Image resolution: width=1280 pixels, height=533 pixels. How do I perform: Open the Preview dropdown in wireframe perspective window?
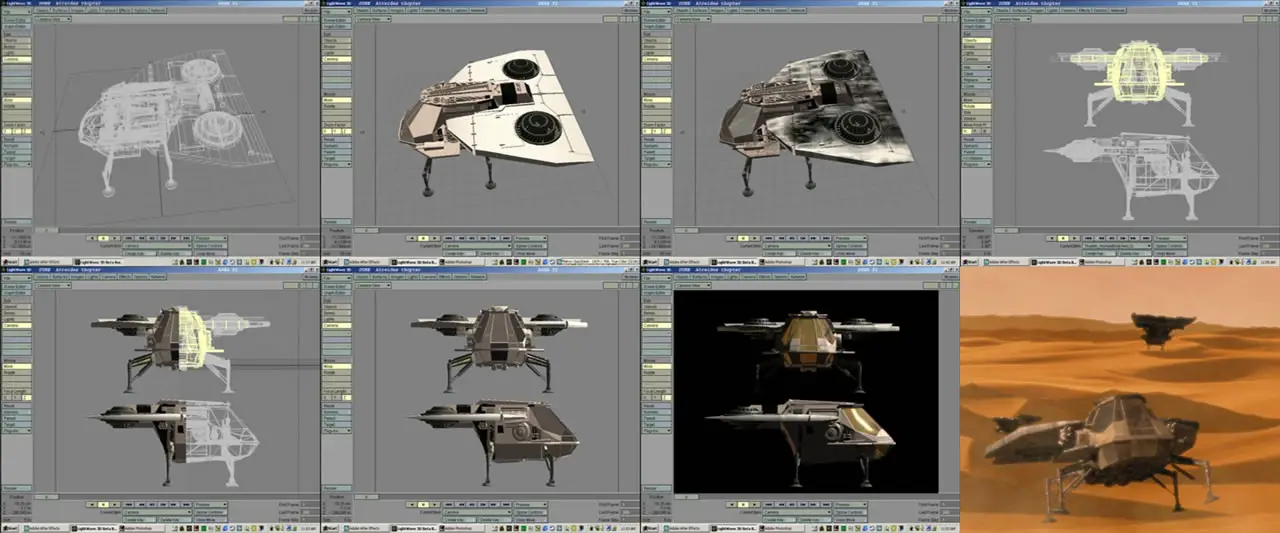point(211,239)
